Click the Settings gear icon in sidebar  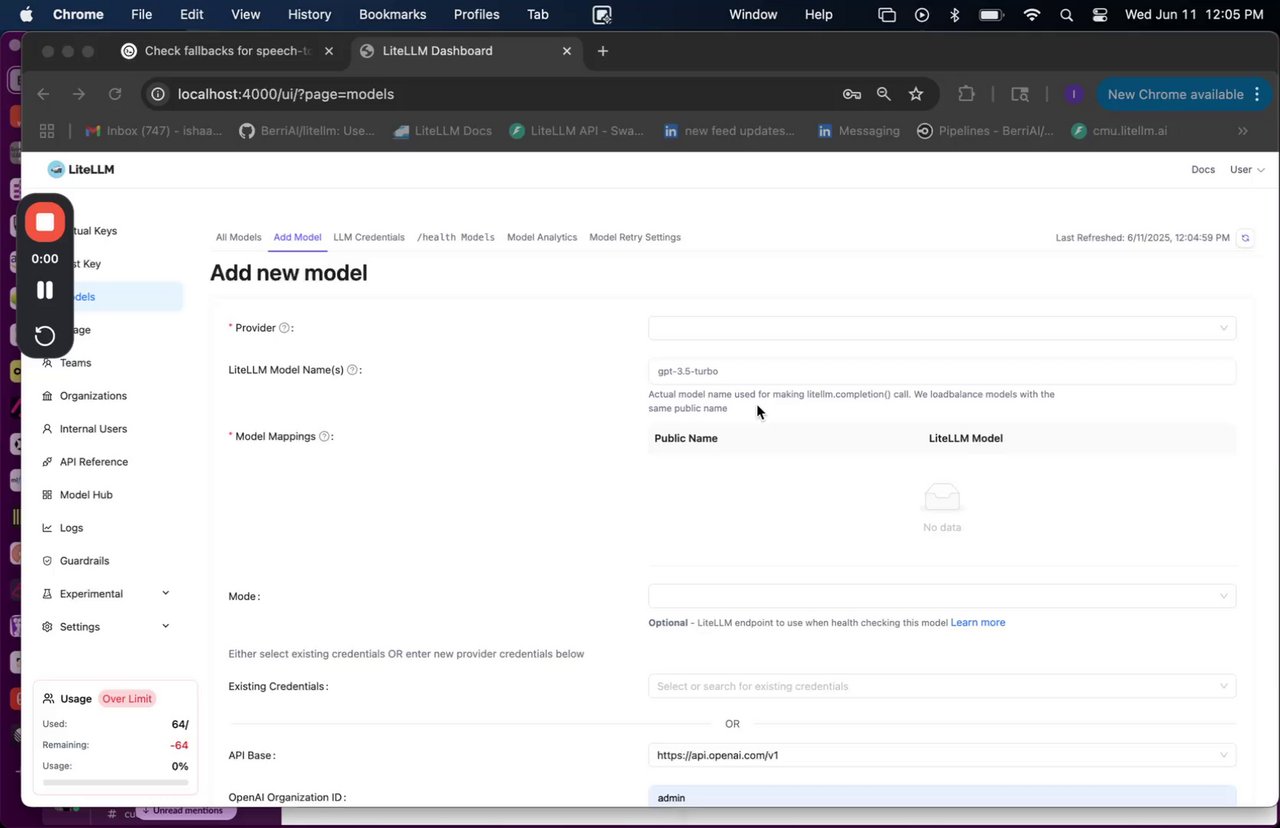(48, 627)
